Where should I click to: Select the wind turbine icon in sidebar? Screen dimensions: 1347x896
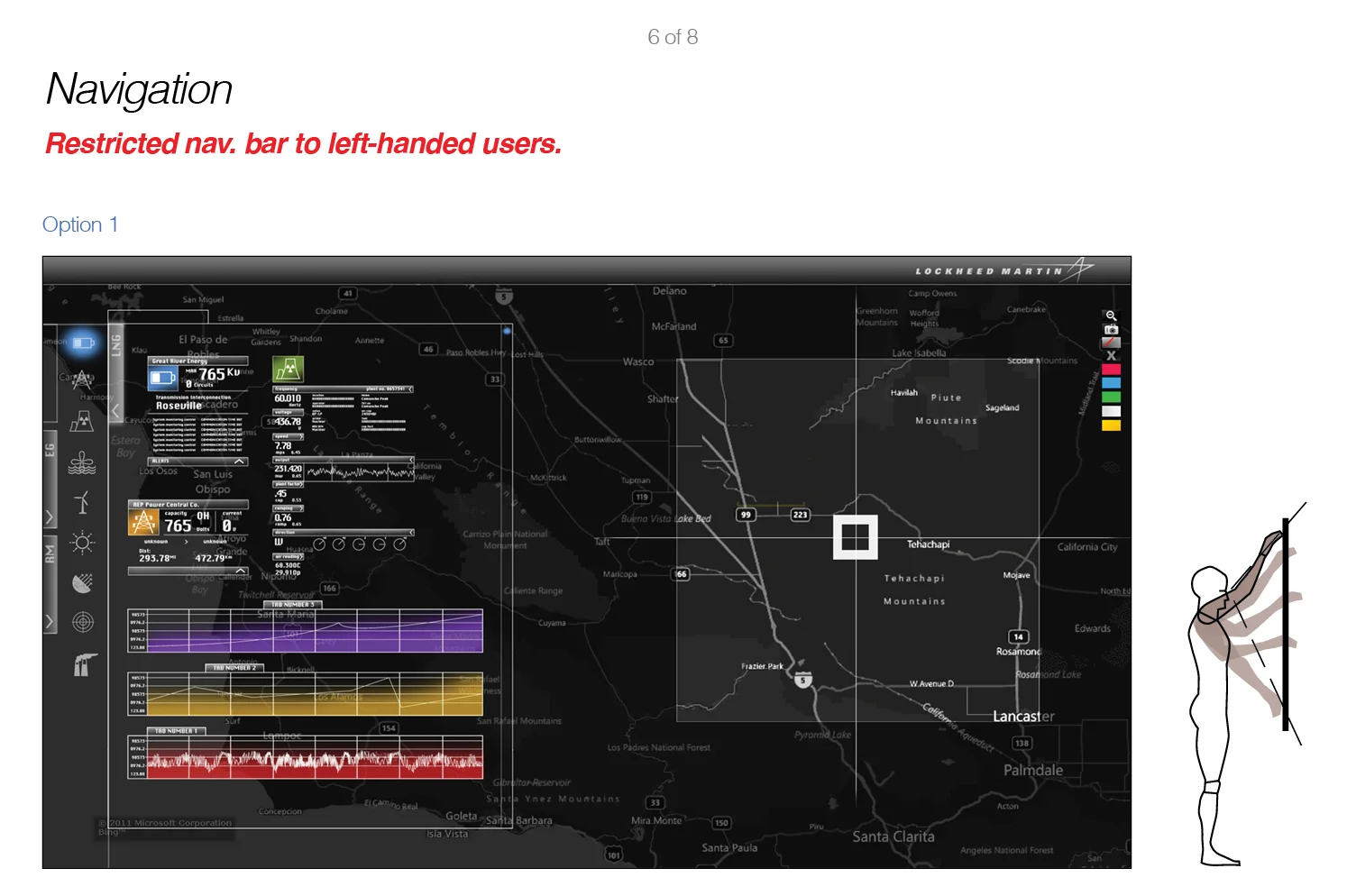tap(82, 502)
